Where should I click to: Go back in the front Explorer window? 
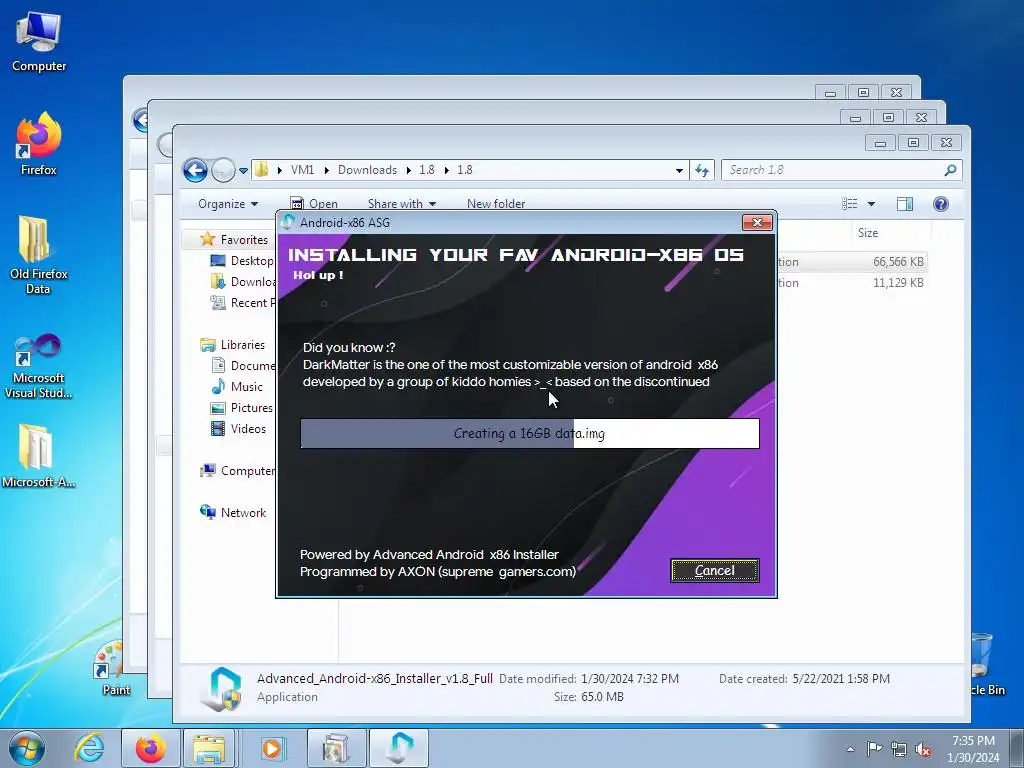195,170
